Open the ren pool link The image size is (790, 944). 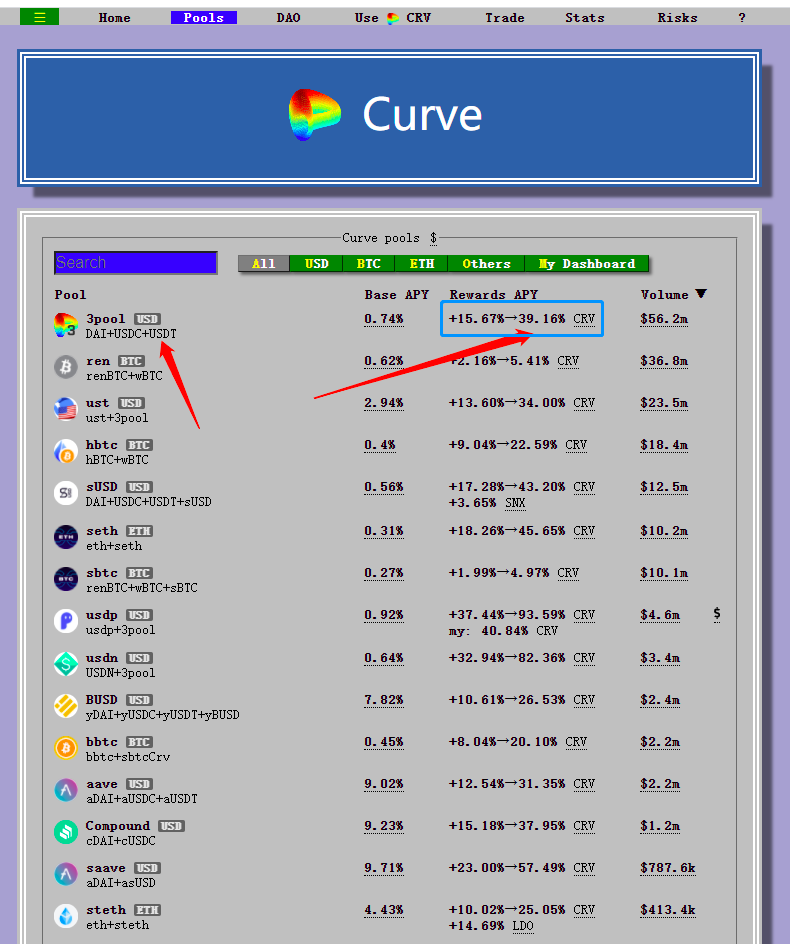(x=98, y=361)
